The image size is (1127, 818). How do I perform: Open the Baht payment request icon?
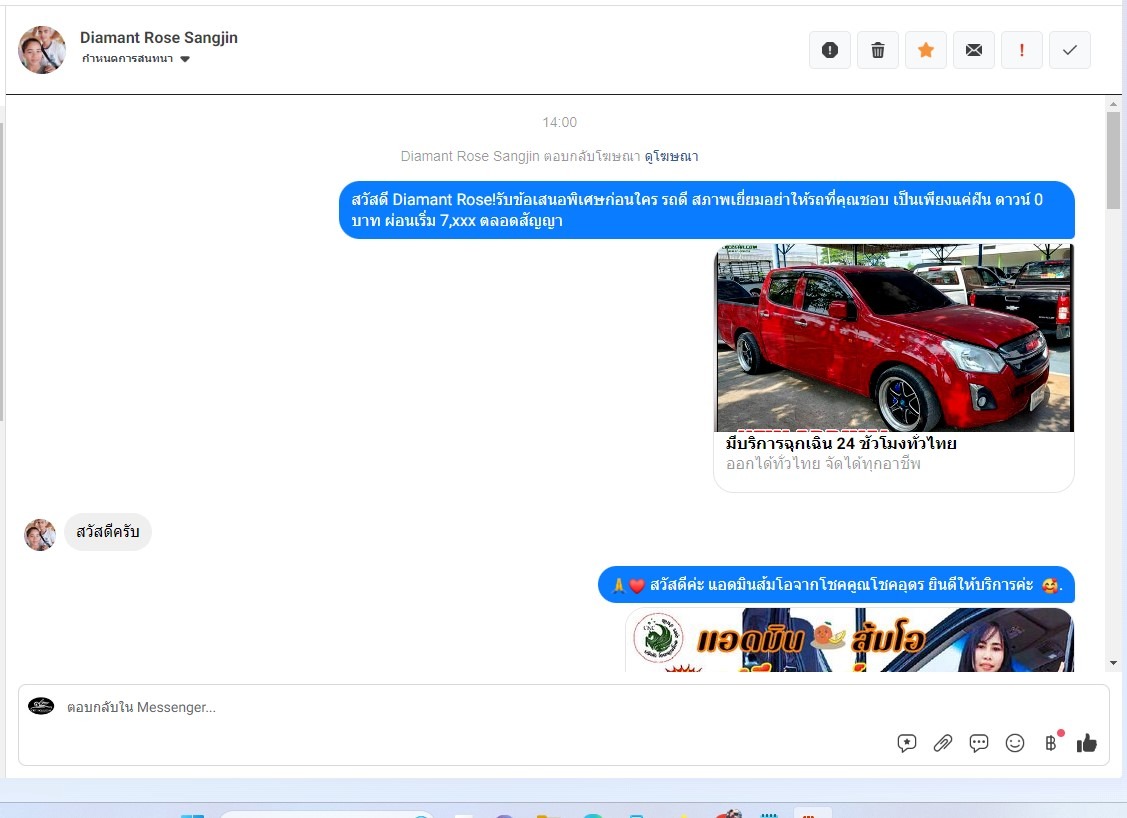pyautogui.click(x=1050, y=743)
